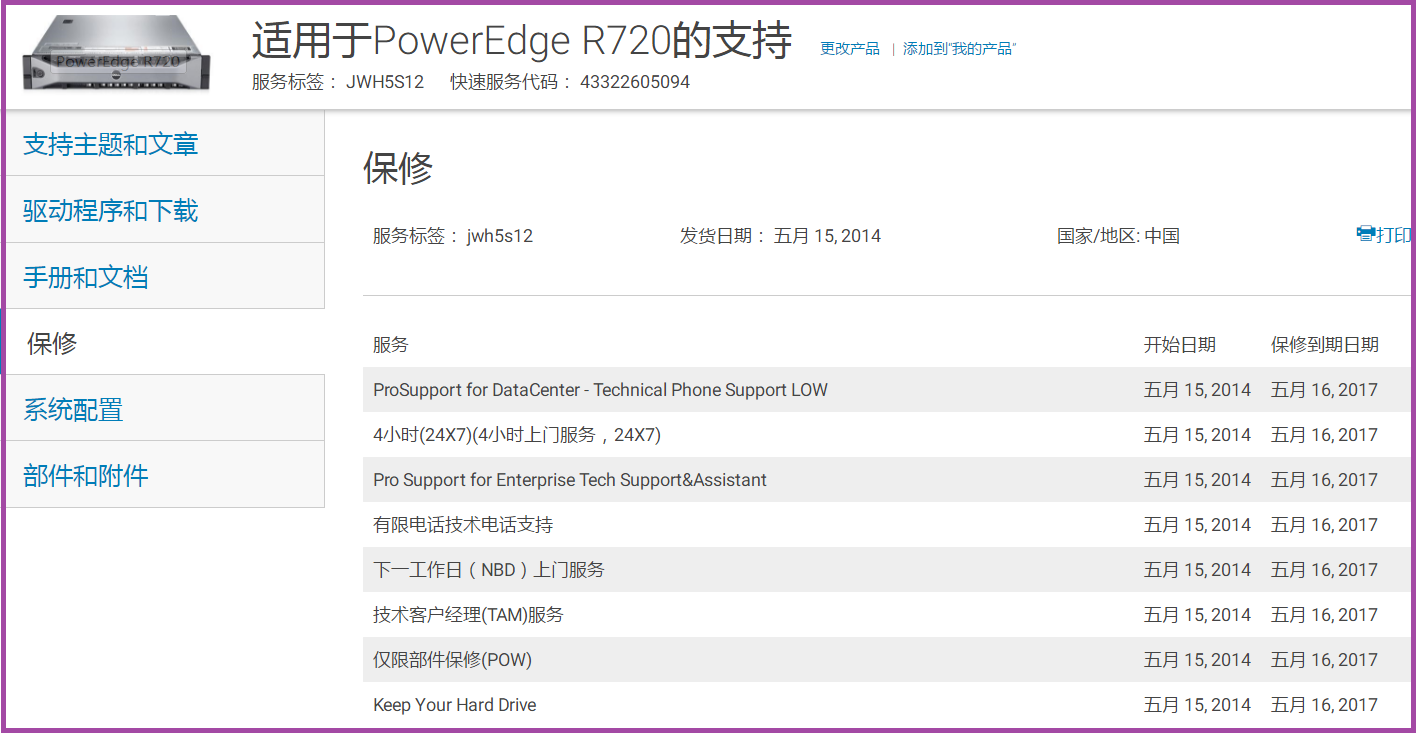Click the 保修到期日期 column header

(x=1324, y=345)
